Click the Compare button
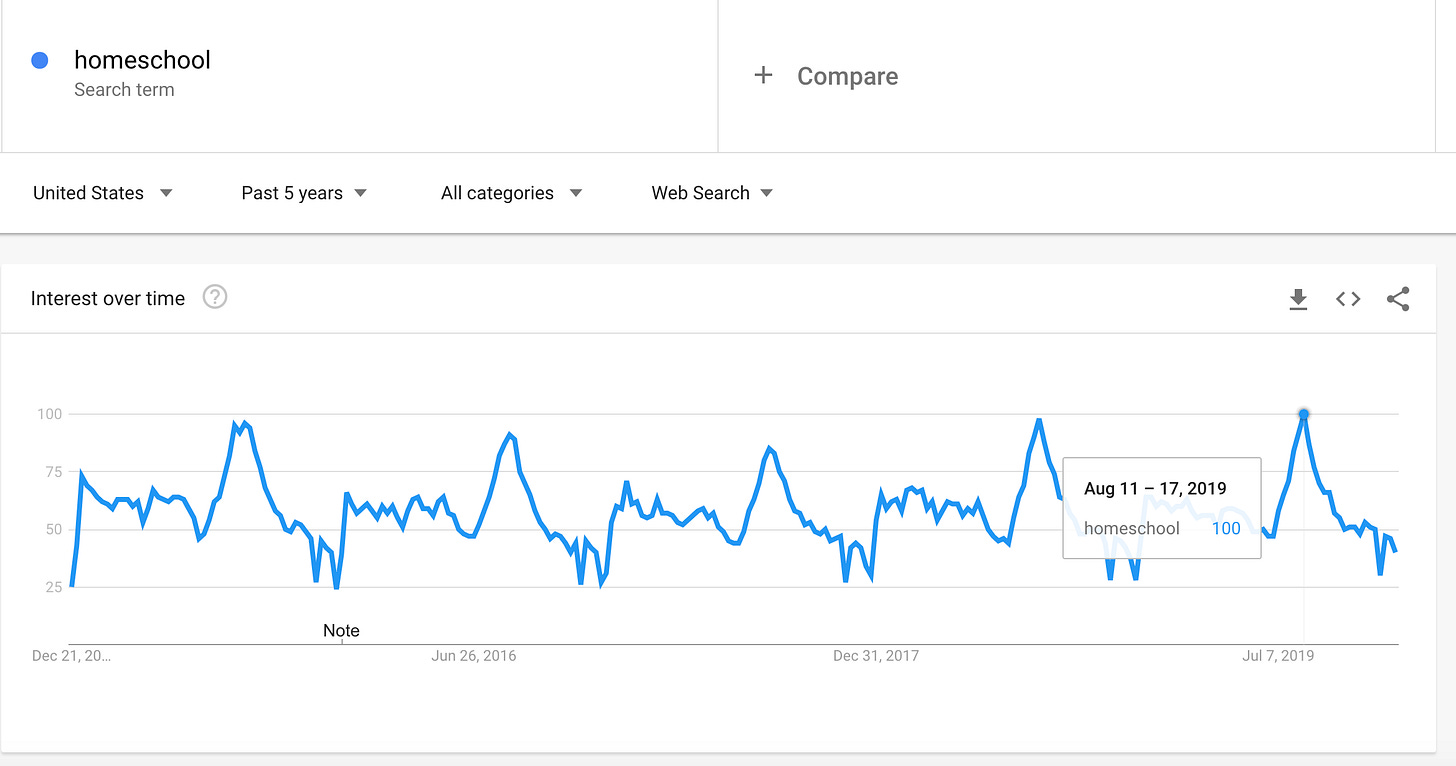 pyautogui.click(x=847, y=77)
